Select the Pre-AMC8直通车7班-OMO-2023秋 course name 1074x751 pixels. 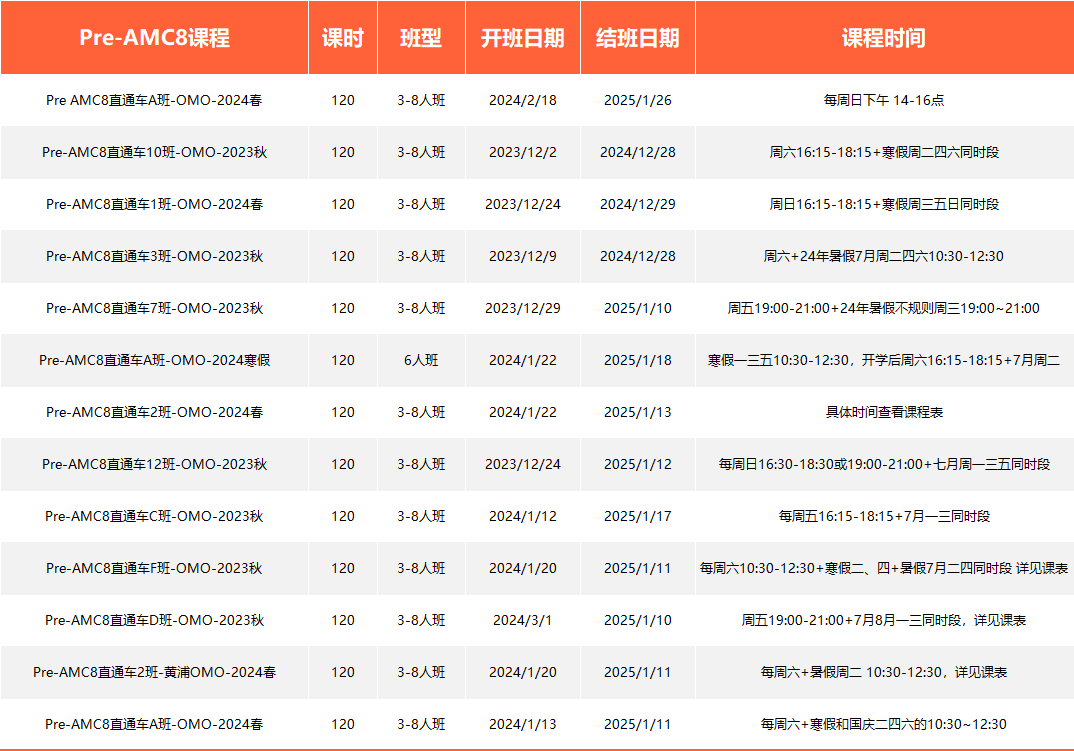[x=154, y=308]
